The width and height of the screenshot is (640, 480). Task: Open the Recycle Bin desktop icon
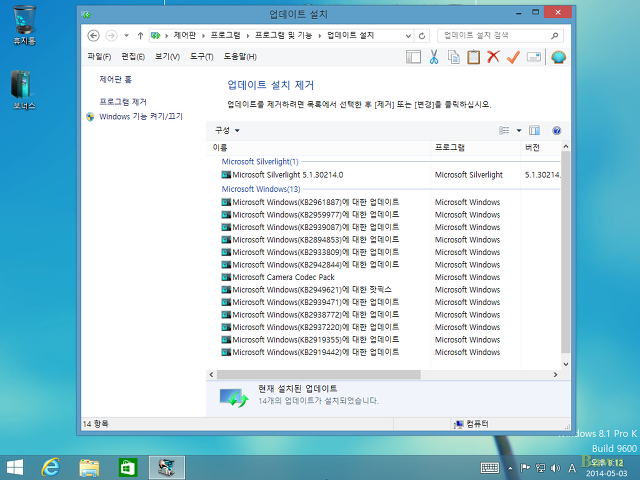(x=24, y=24)
